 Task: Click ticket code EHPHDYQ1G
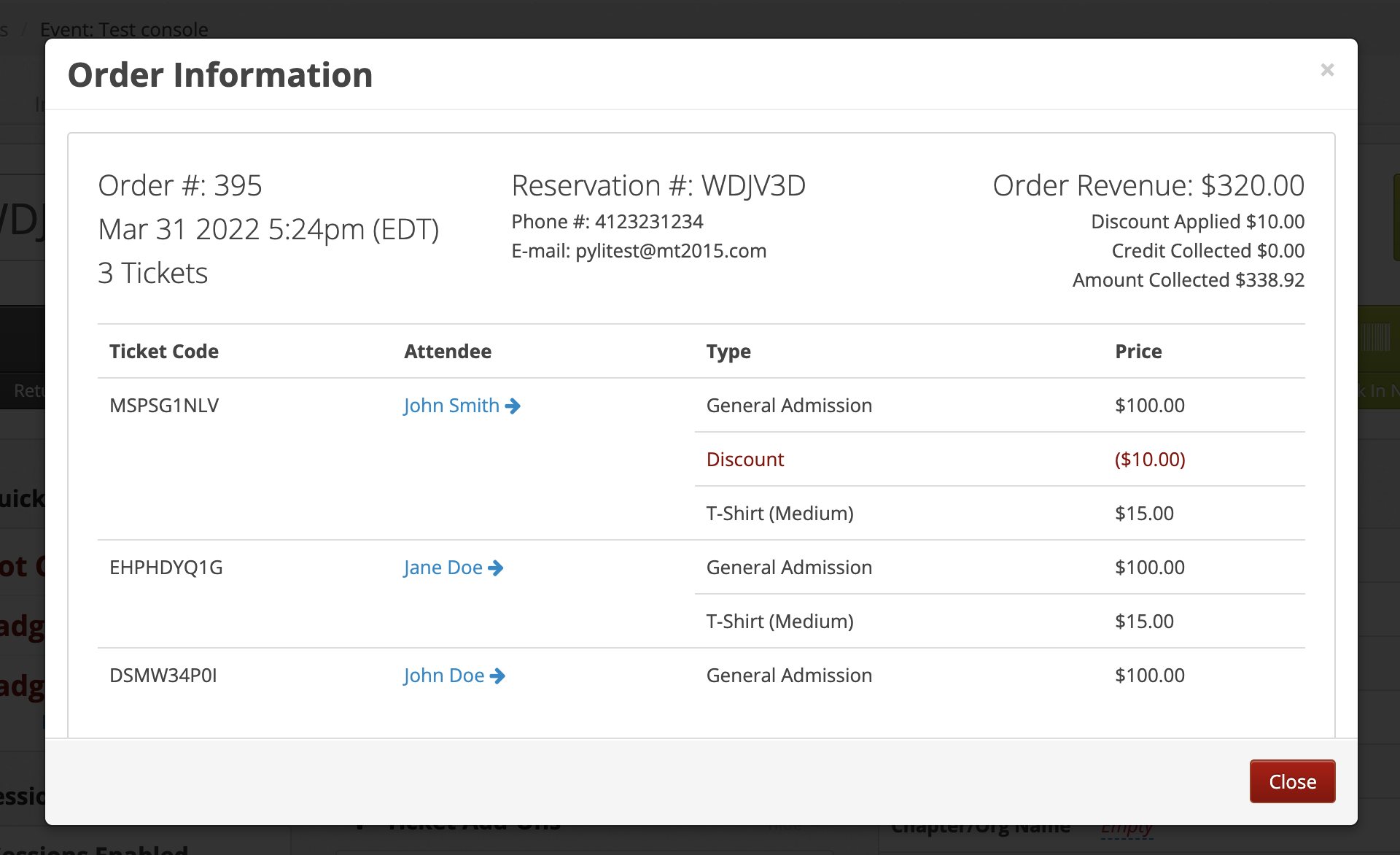pos(166,568)
